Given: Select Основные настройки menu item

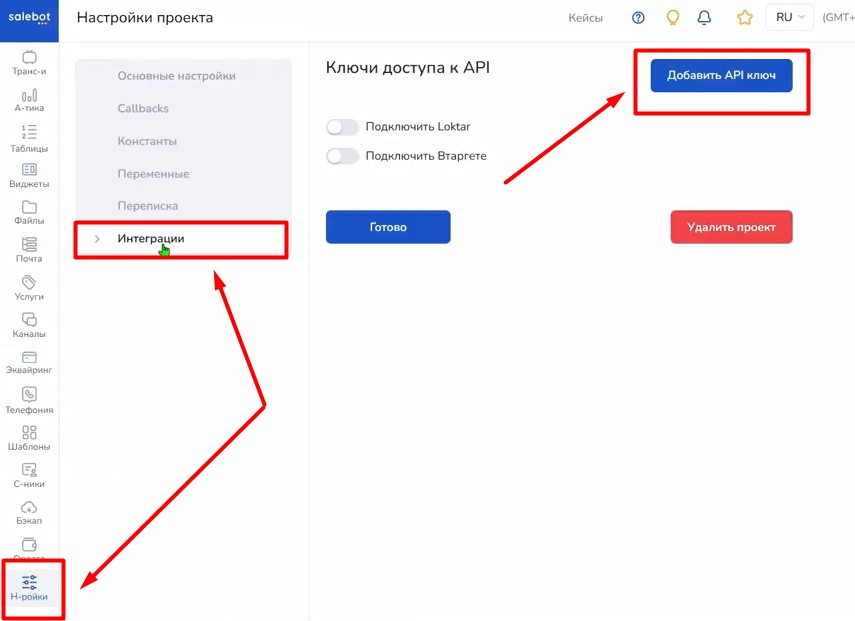Looking at the screenshot, I should 176,76.
